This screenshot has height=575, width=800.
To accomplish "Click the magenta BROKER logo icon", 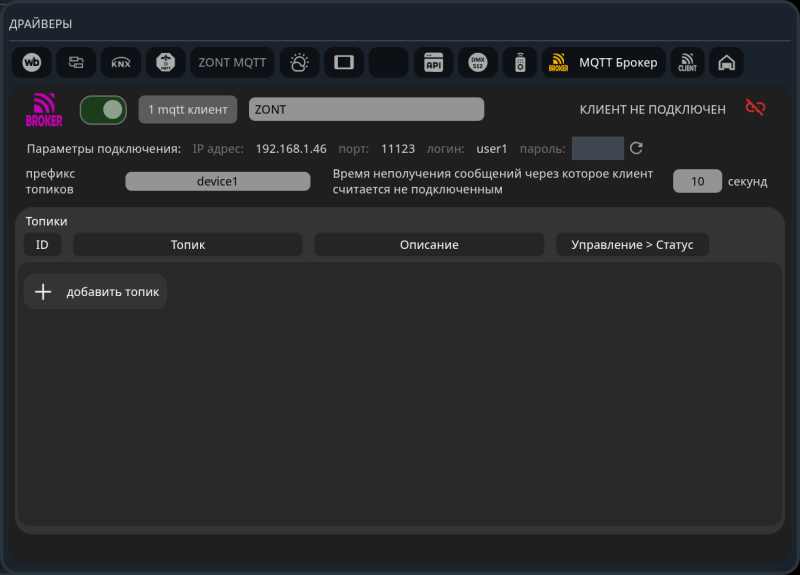I will 44,110.
